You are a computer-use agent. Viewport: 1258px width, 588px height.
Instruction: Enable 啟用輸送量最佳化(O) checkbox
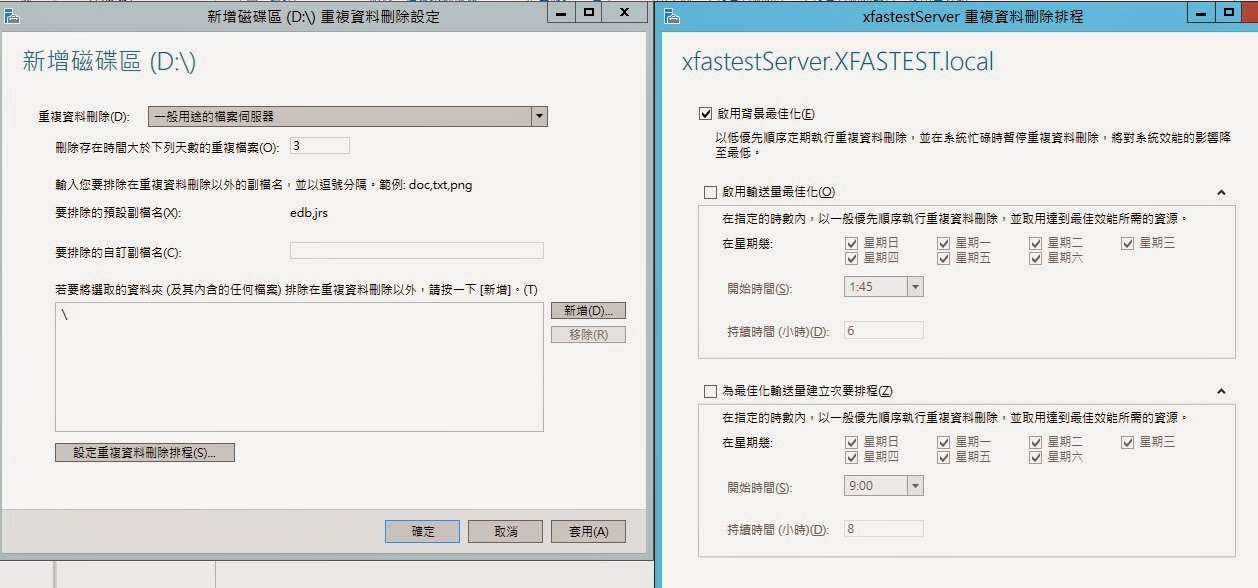(710, 192)
